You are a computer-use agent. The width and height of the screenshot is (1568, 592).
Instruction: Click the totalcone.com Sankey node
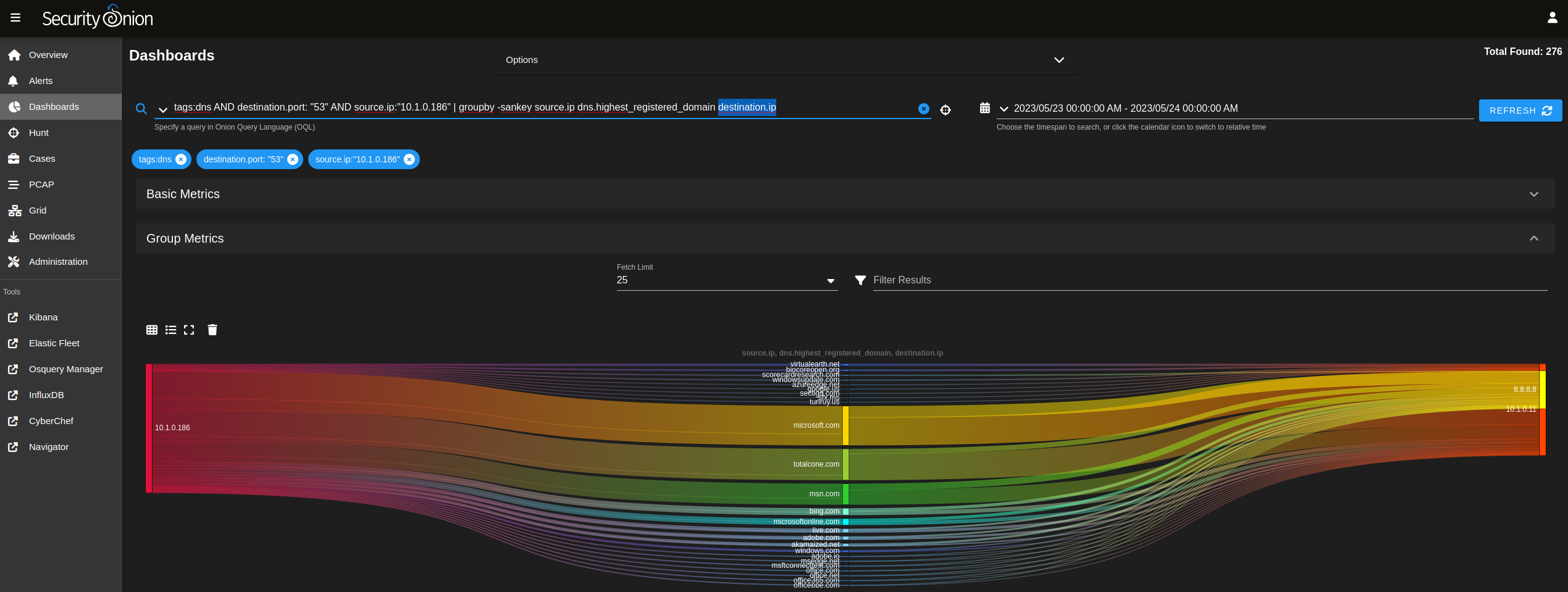(845, 464)
